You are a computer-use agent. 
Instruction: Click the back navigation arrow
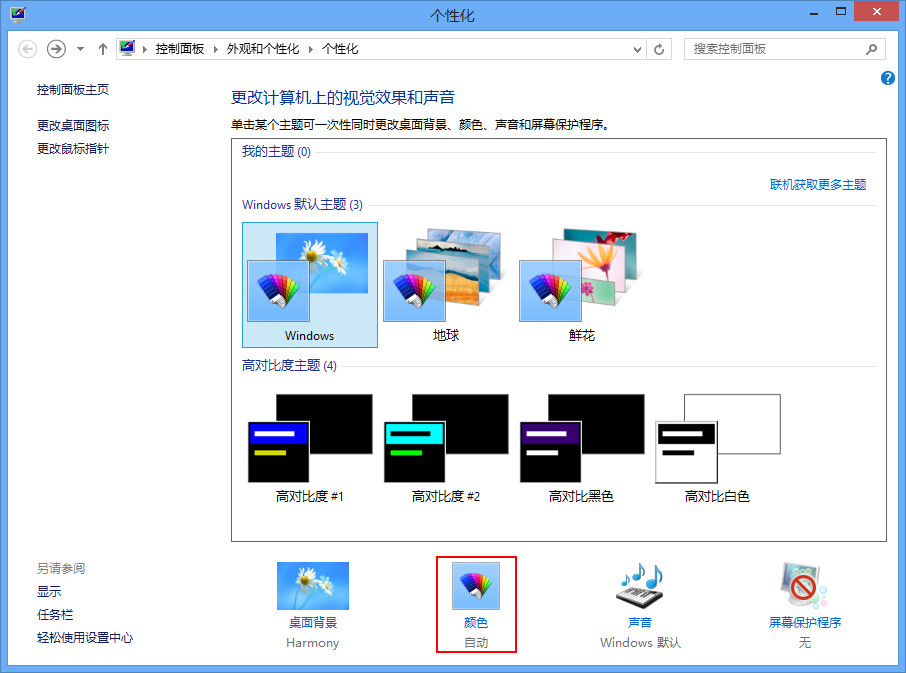(28, 49)
